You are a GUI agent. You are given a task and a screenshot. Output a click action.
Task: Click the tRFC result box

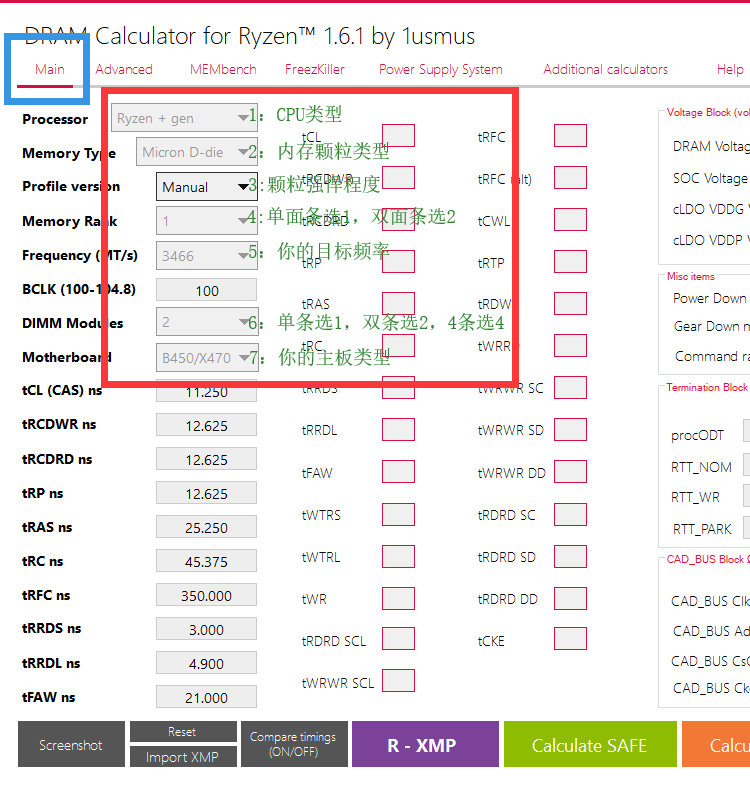click(x=570, y=136)
